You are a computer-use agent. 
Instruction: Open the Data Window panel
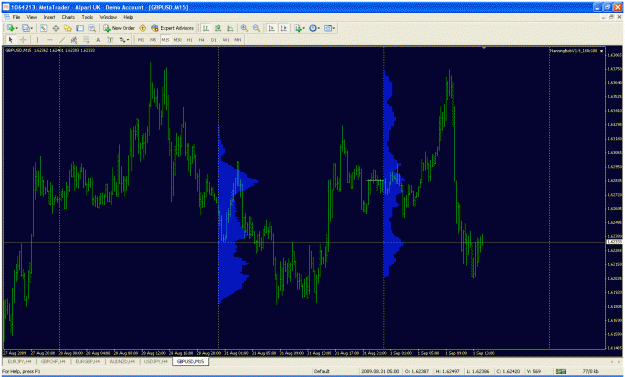pos(56,28)
